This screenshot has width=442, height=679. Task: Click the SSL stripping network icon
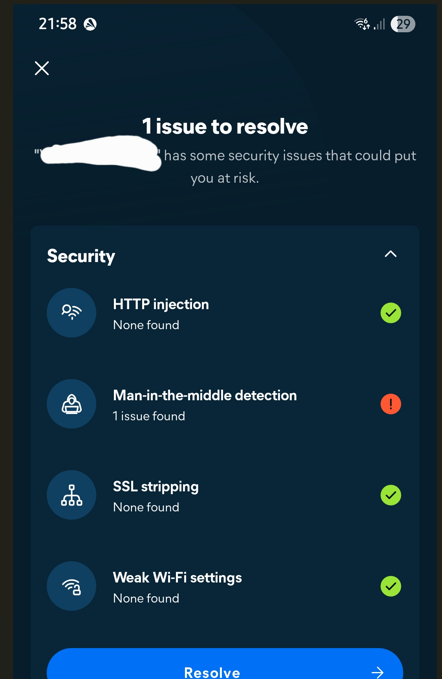click(x=71, y=495)
